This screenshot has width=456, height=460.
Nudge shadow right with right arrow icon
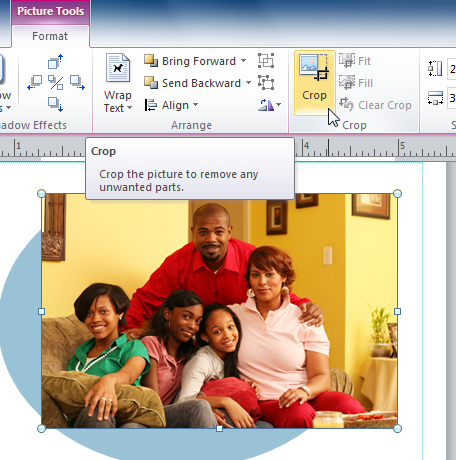(77, 82)
